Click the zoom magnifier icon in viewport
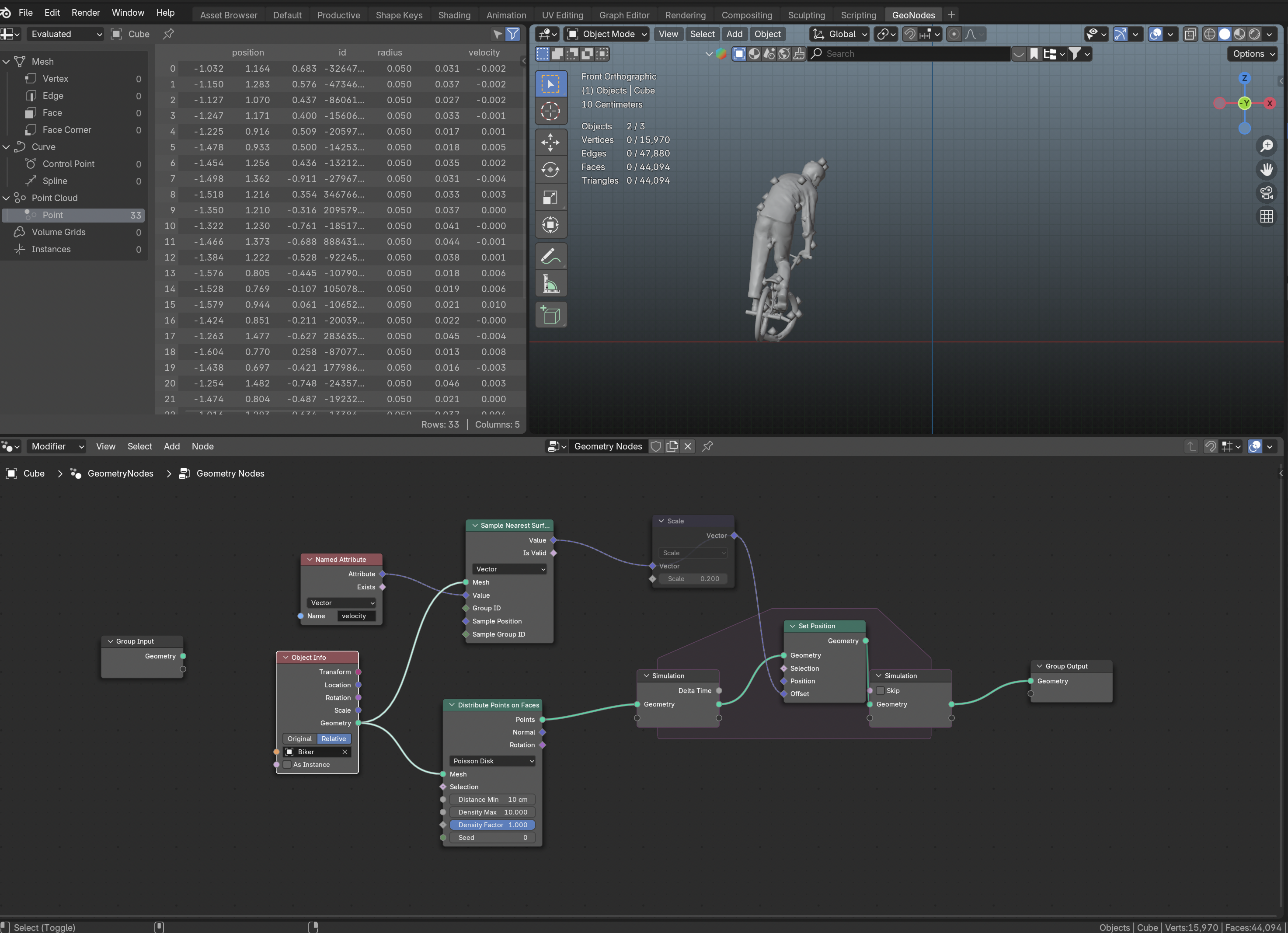This screenshot has height=933, width=1288. (x=1266, y=146)
